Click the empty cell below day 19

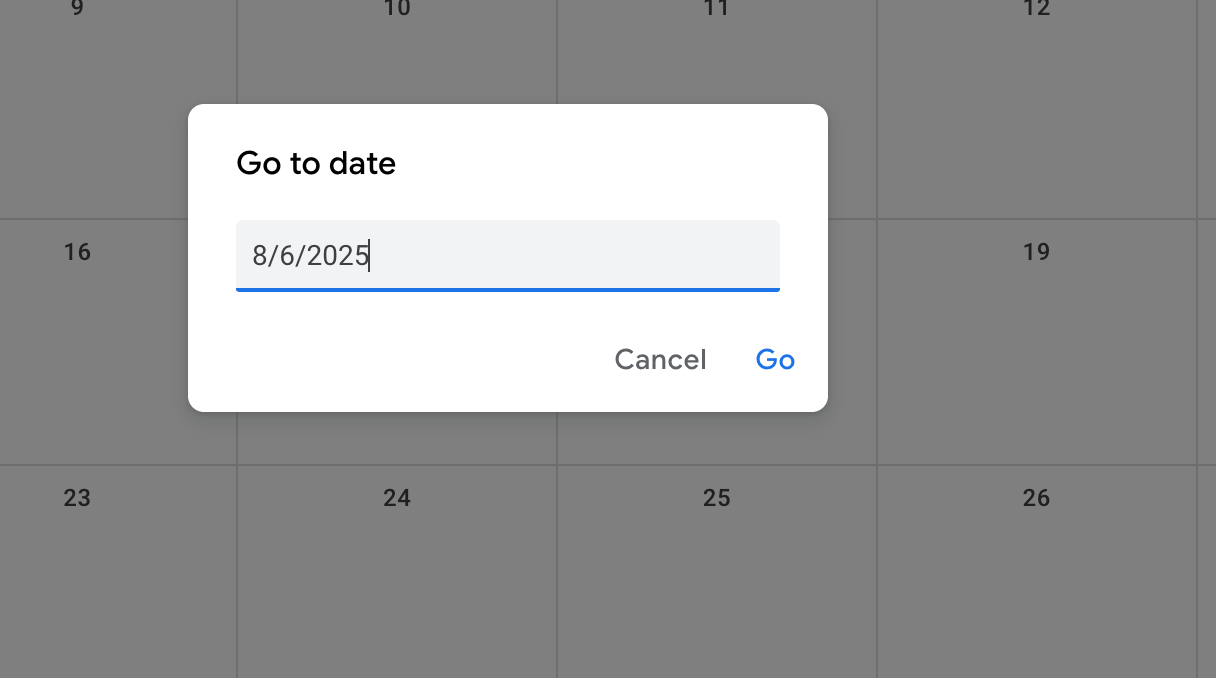1037,400
